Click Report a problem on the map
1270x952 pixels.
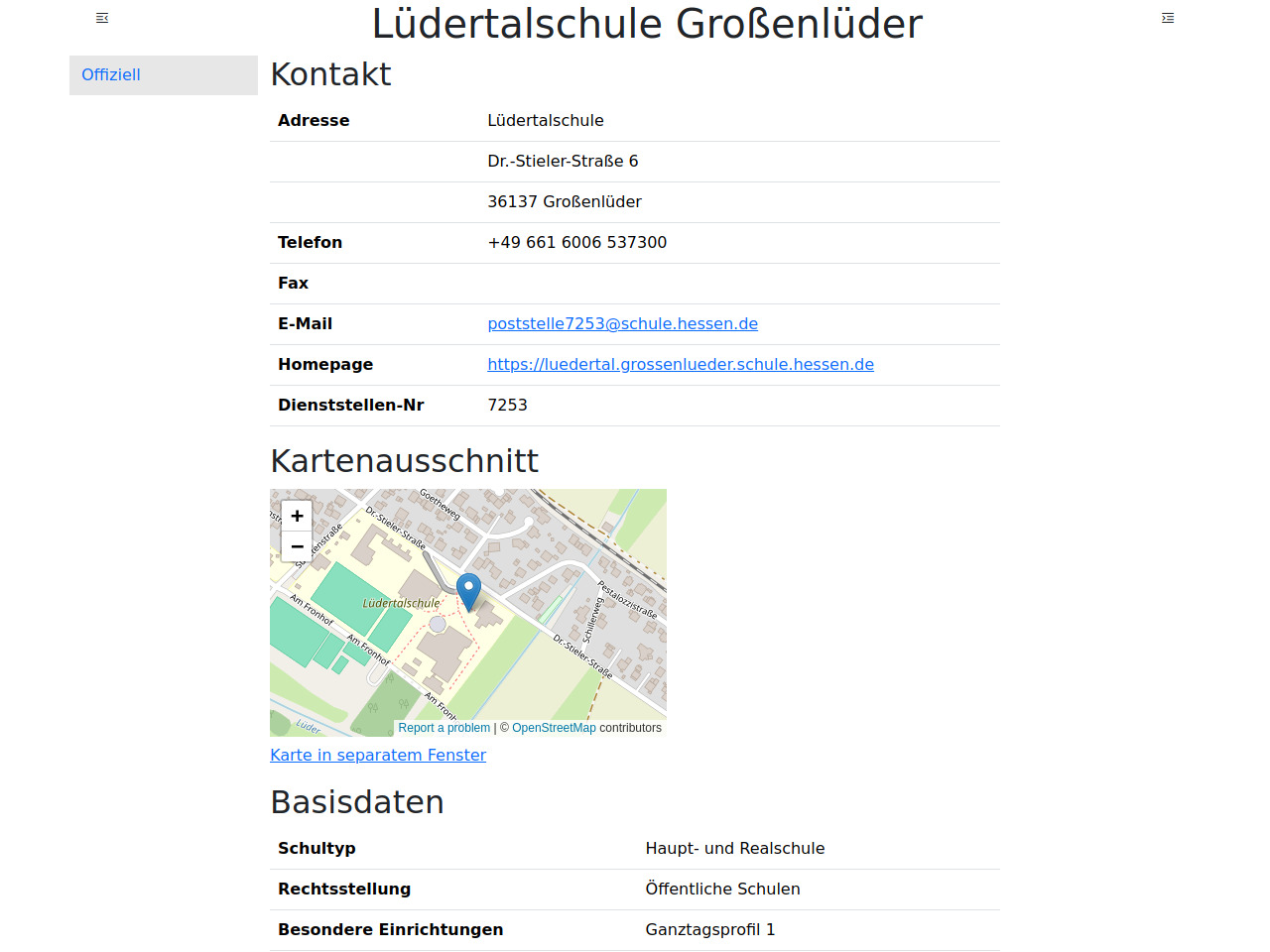pos(444,728)
